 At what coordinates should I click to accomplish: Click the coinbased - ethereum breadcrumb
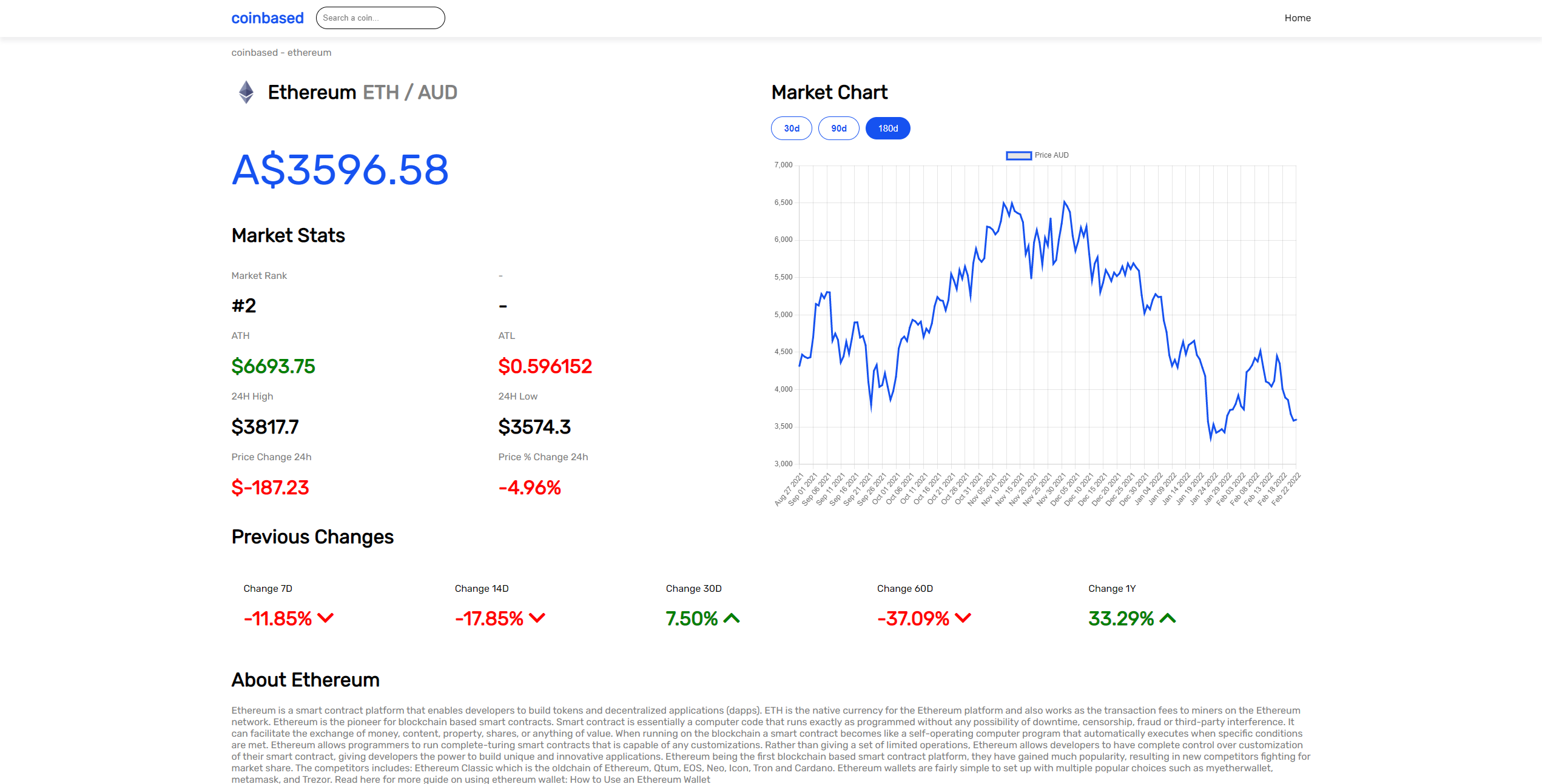280,52
